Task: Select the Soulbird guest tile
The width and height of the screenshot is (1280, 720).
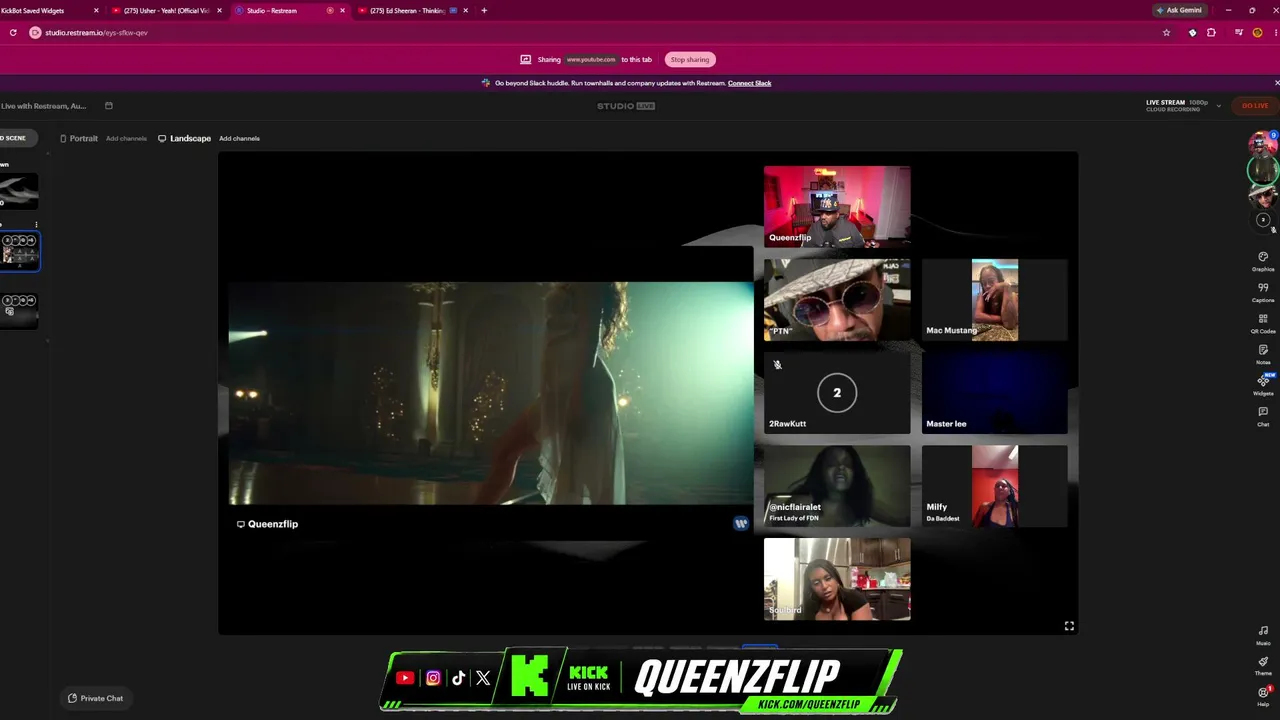Action: 837,579
